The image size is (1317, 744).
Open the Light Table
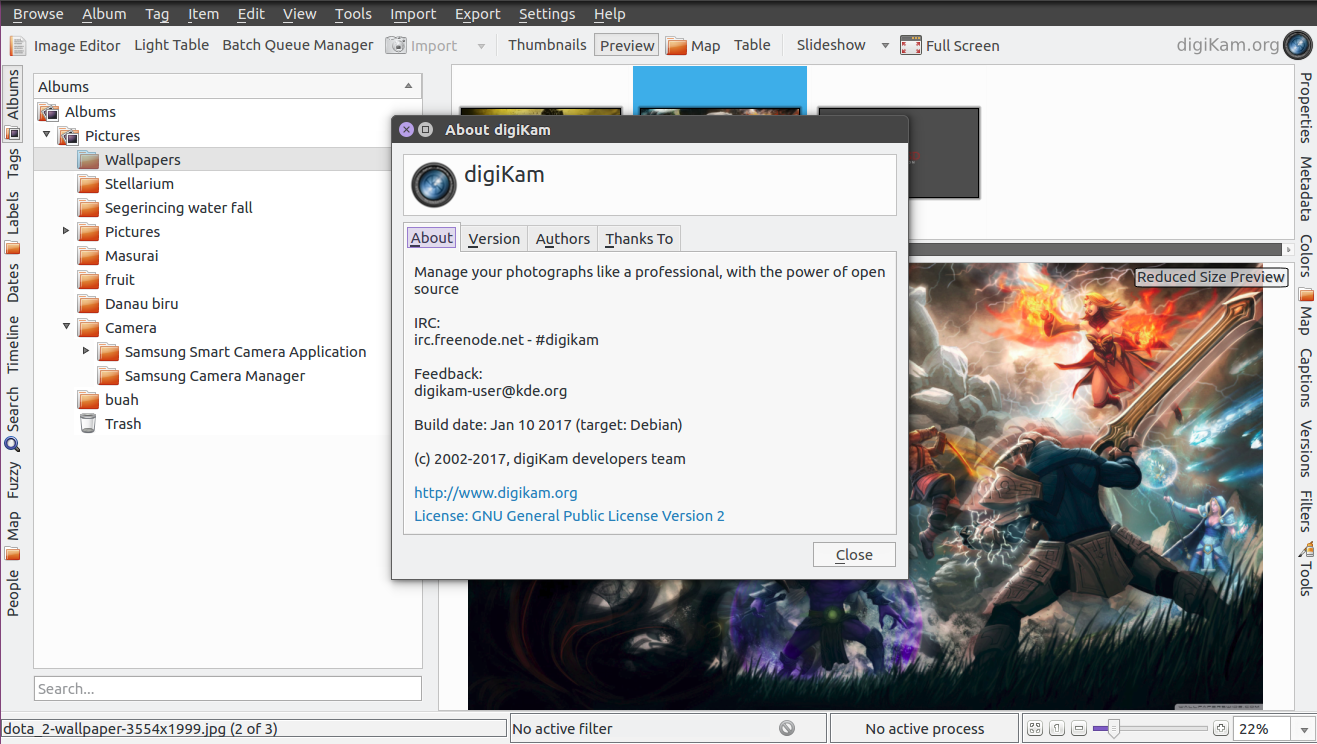tap(172, 45)
